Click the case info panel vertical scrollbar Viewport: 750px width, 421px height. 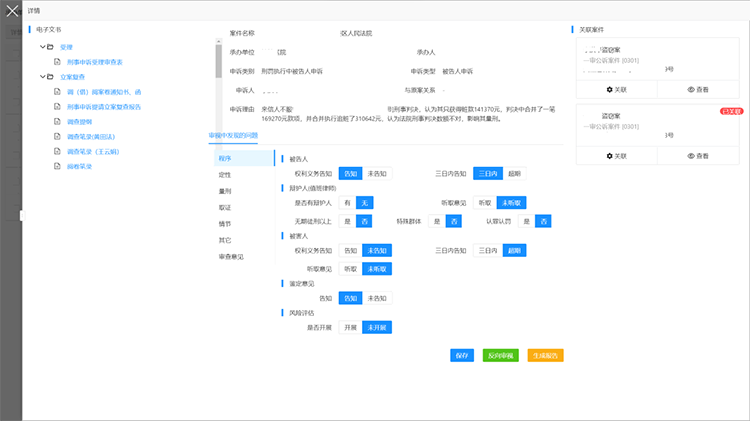click(217, 58)
